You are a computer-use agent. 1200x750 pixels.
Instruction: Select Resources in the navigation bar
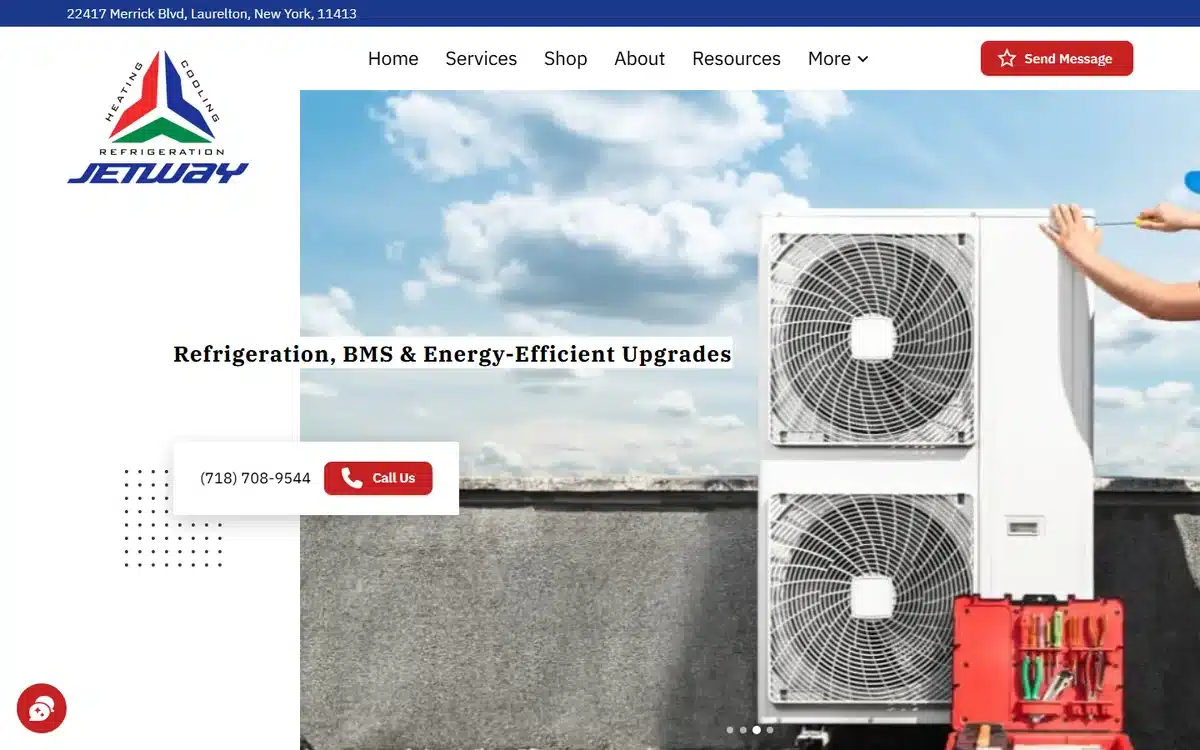736,58
